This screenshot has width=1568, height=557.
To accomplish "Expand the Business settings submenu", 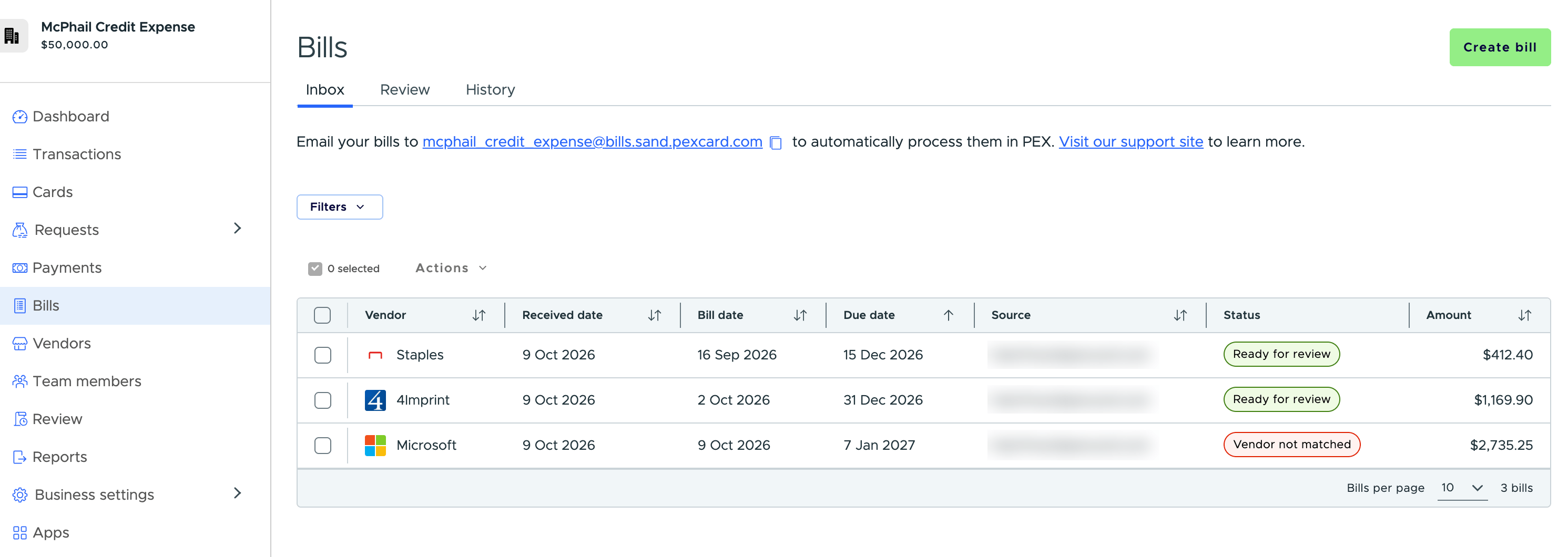I will point(237,493).
